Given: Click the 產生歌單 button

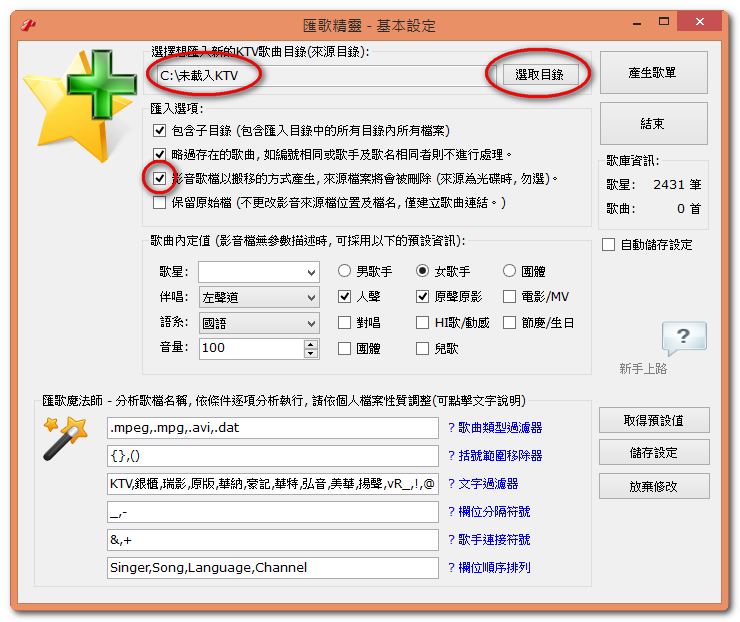Looking at the screenshot, I should (x=653, y=73).
